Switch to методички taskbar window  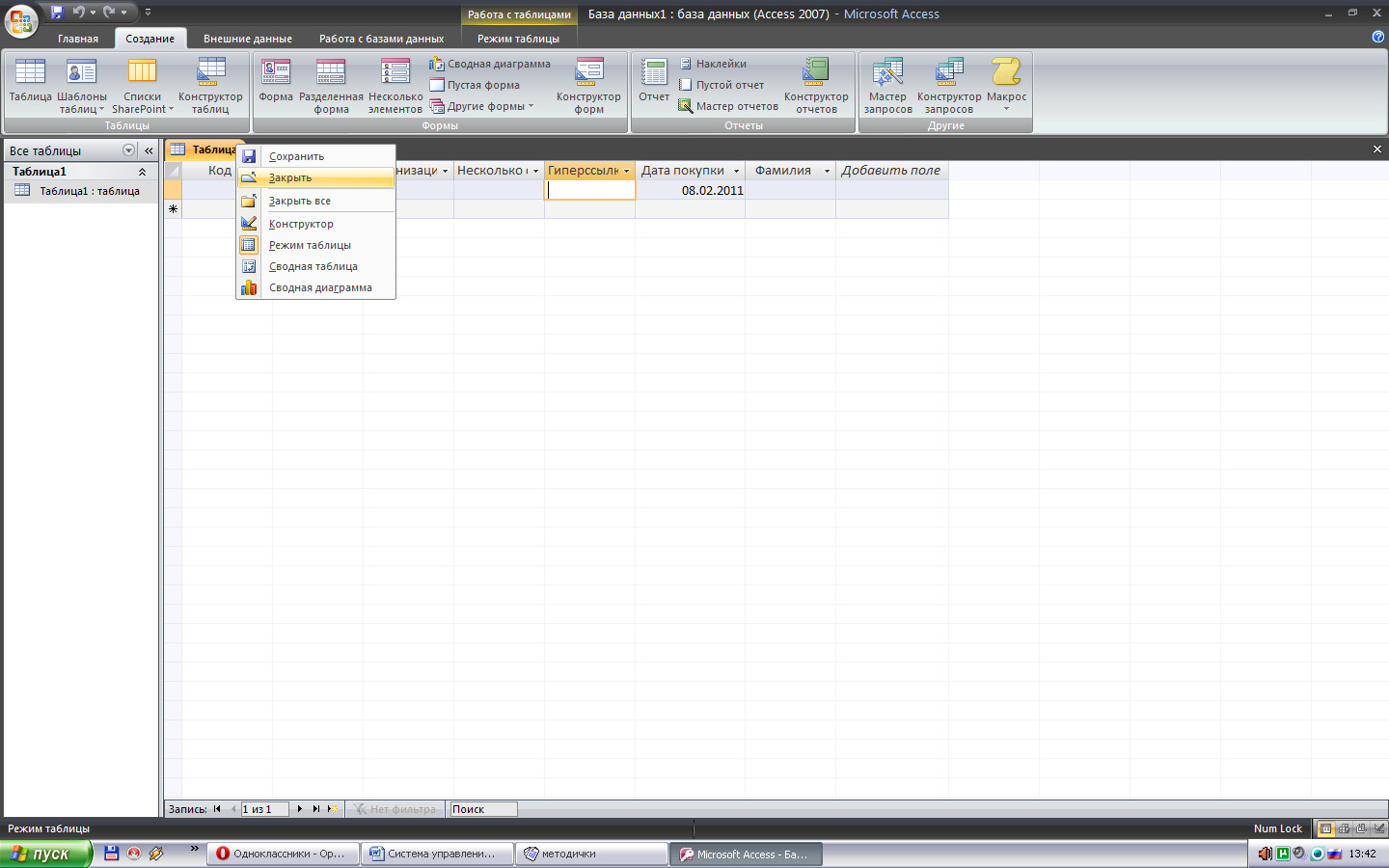(x=592, y=854)
